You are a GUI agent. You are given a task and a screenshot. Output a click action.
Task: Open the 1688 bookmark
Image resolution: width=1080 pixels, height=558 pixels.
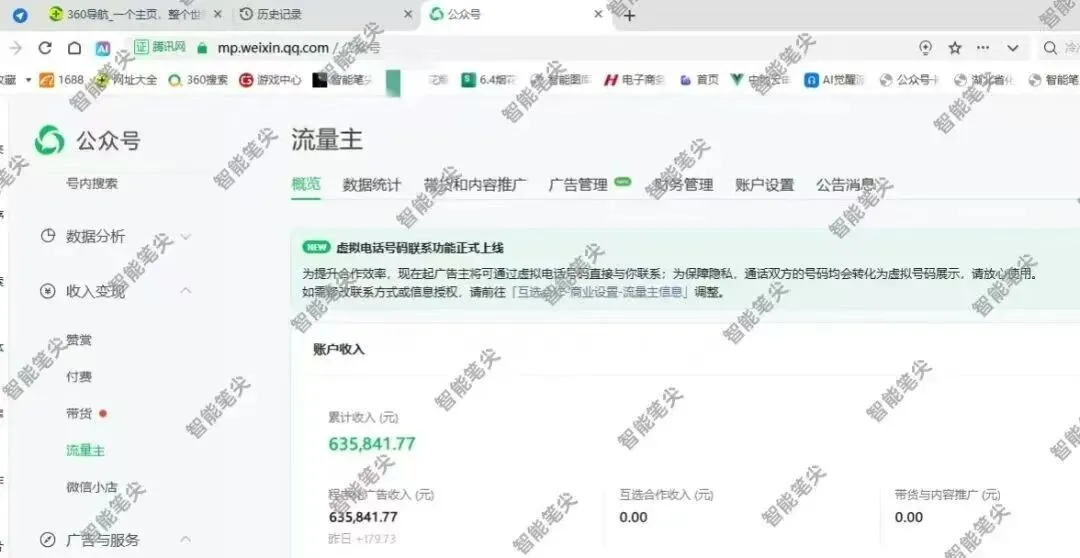61,80
